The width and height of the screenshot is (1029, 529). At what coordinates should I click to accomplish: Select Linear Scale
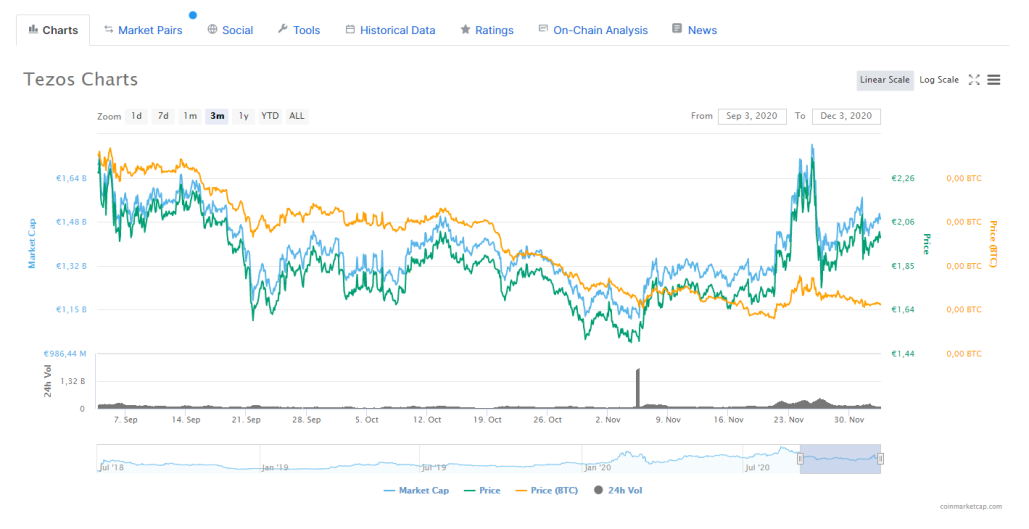[x=885, y=80]
